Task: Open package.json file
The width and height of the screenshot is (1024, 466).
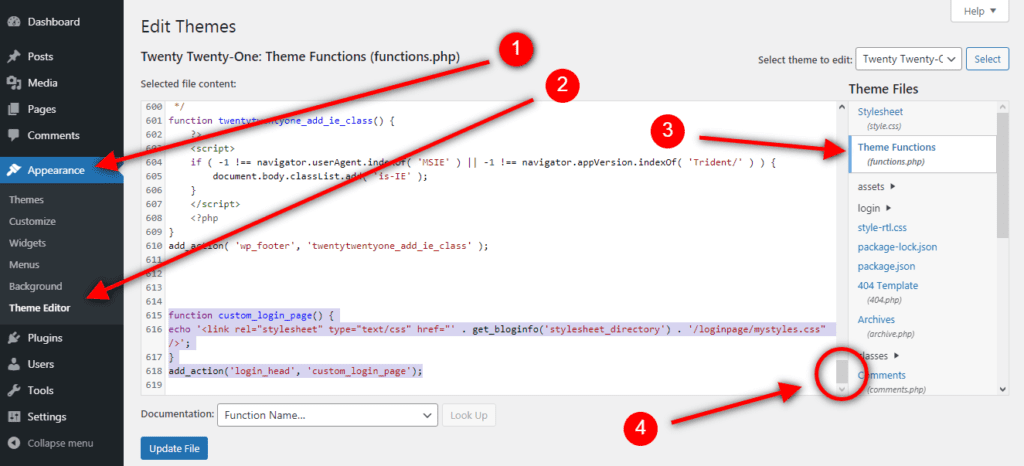Action: pyautogui.click(x=886, y=266)
